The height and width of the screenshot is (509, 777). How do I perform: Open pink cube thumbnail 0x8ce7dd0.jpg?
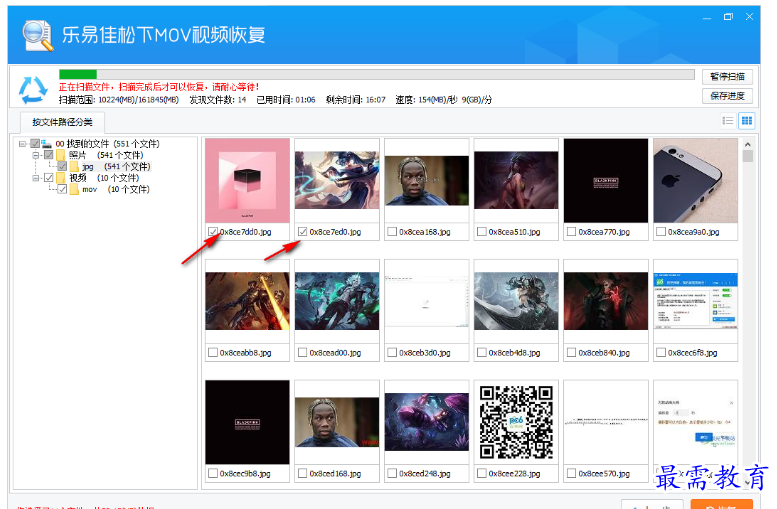tap(247, 181)
